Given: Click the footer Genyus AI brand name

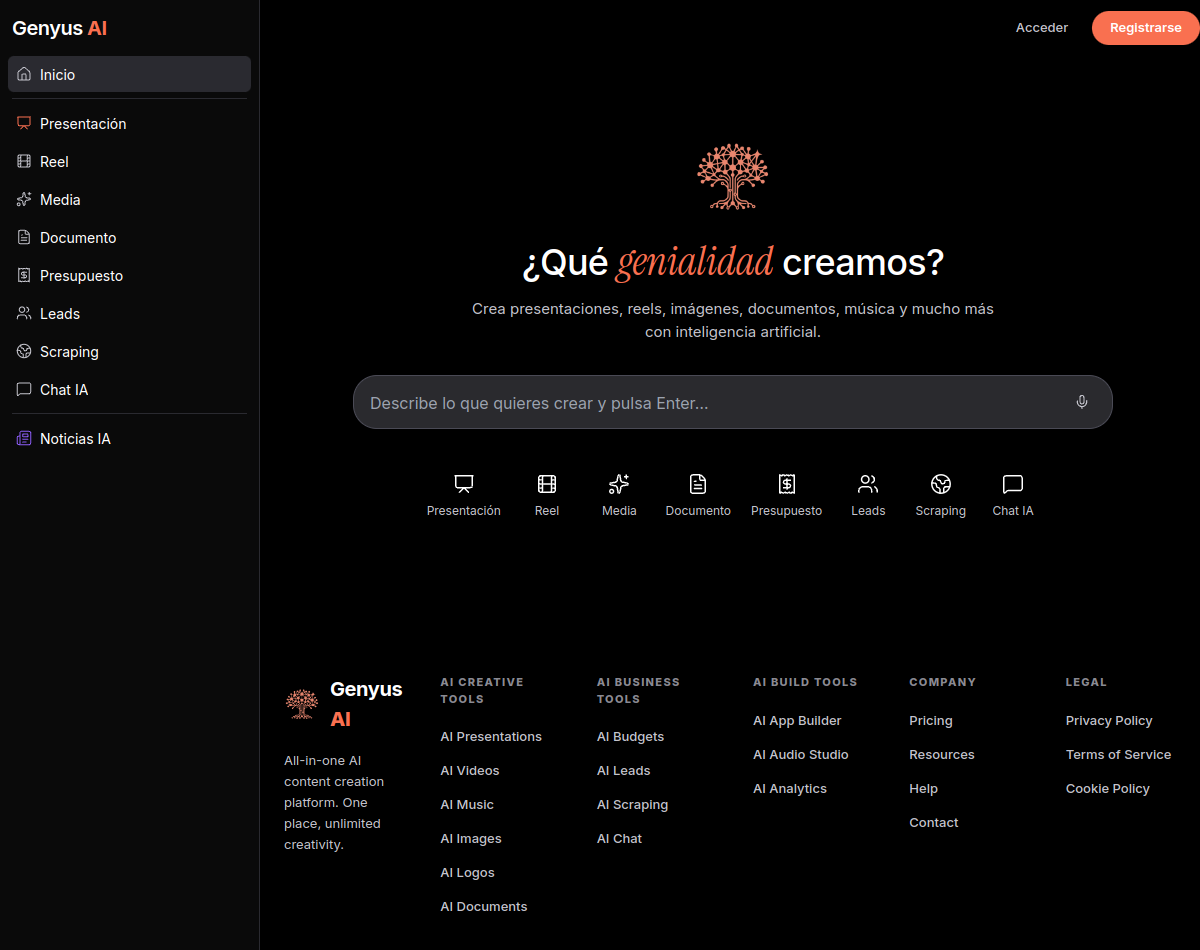Looking at the screenshot, I should click(x=366, y=704).
